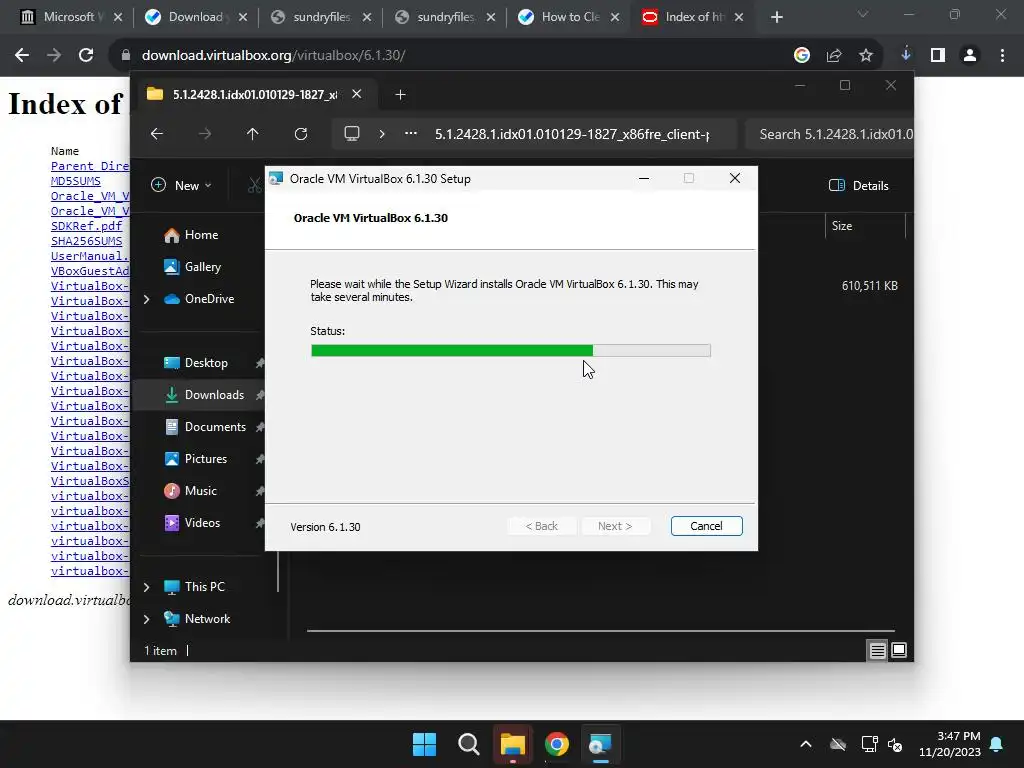Add a new File Explorer tab
The width and height of the screenshot is (1024, 768).
[x=400, y=95]
